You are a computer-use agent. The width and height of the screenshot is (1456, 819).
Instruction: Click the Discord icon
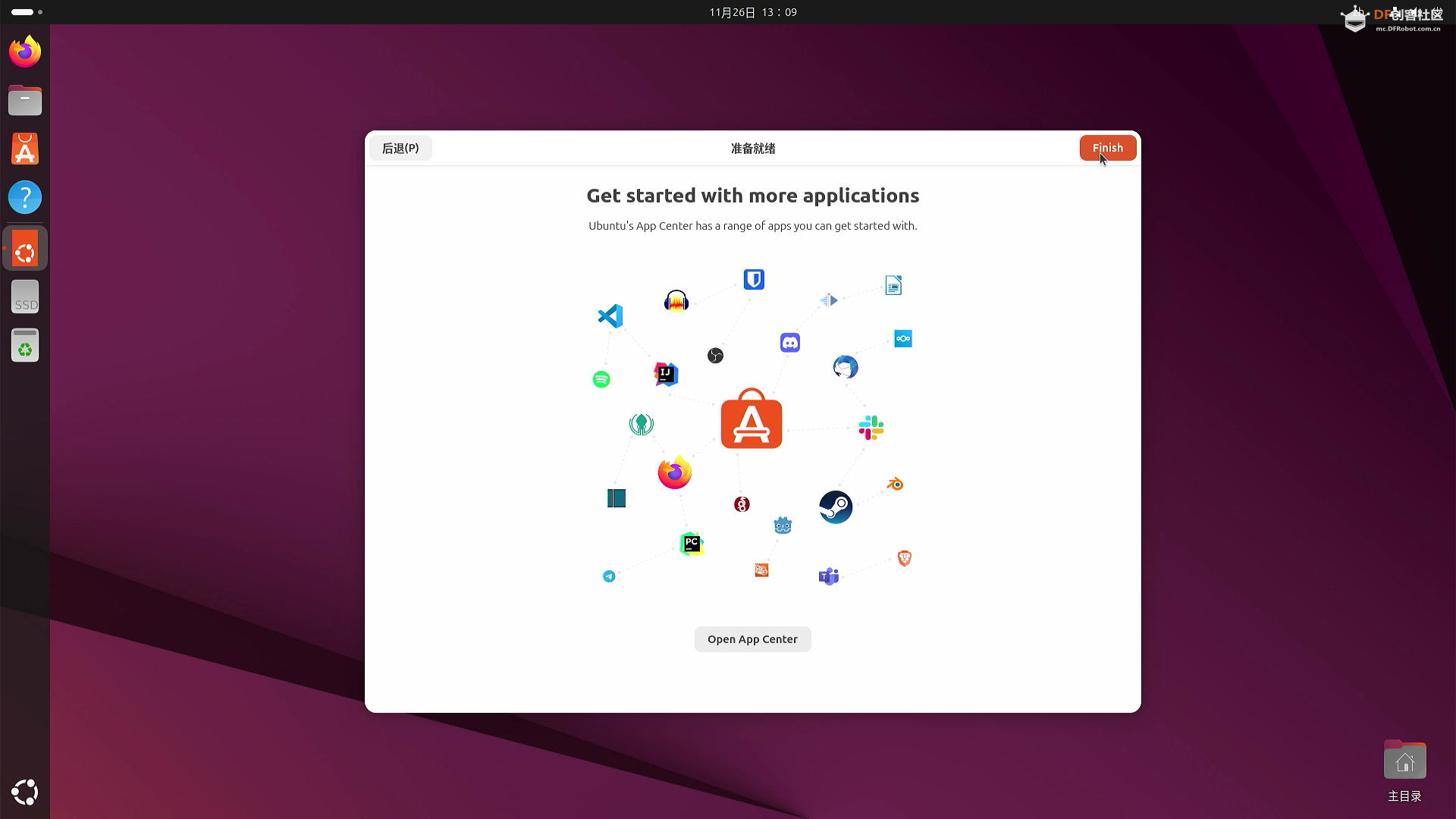789,343
